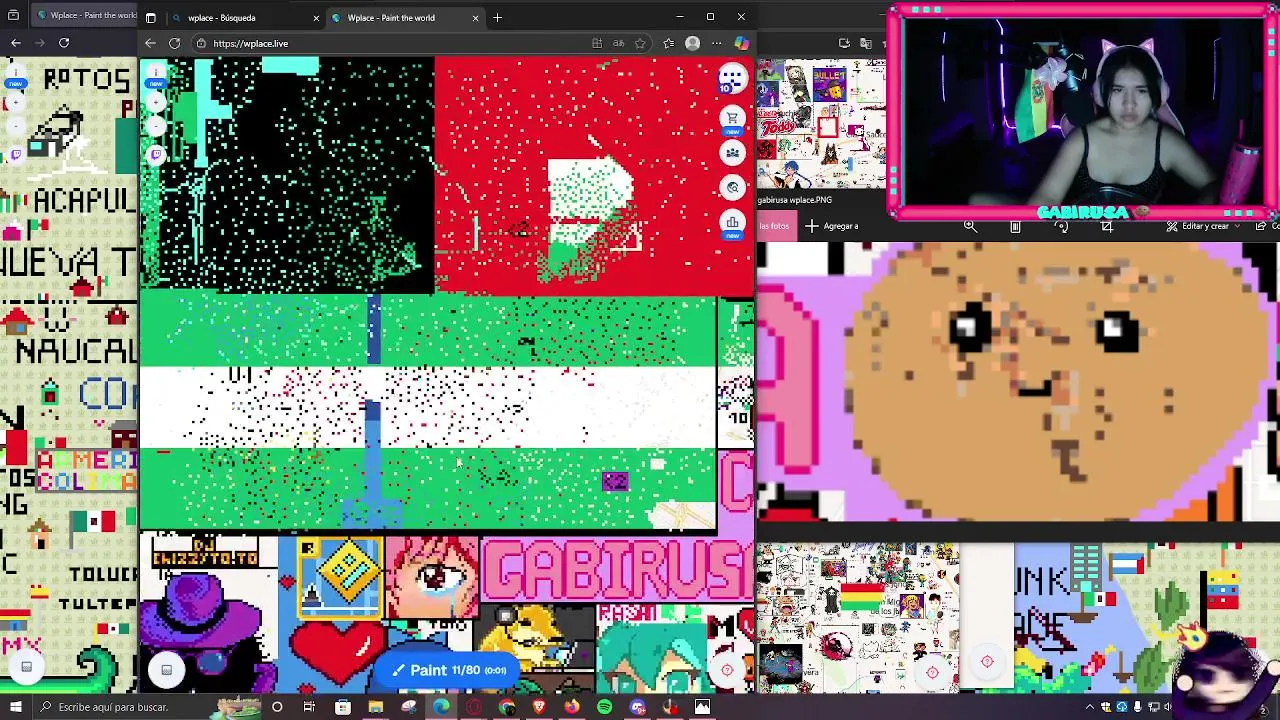Select background 'Wplace - Paint the world' tab
The height and width of the screenshot is (720, 1280).
85,15
